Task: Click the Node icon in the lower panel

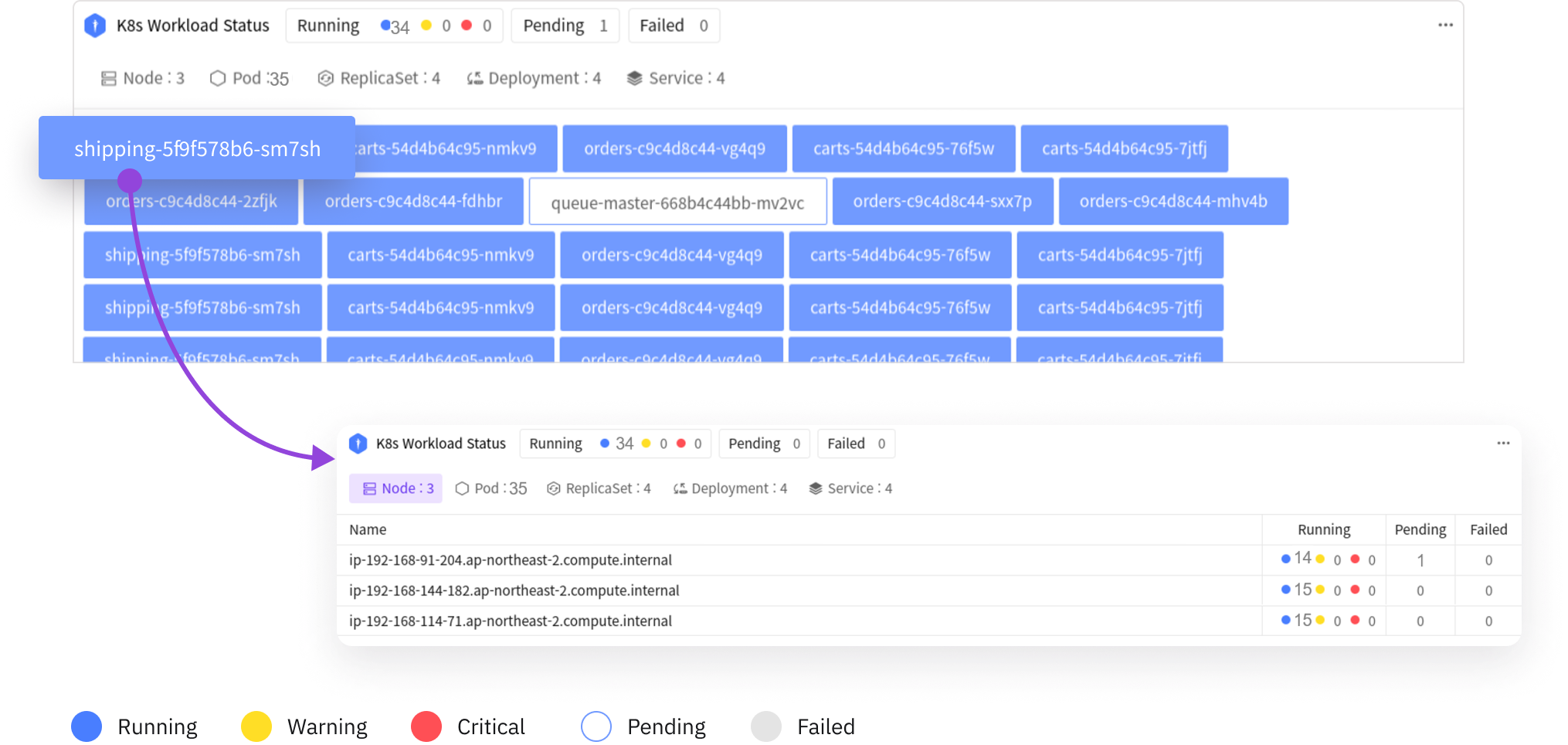Action: [x=369, y=488]
